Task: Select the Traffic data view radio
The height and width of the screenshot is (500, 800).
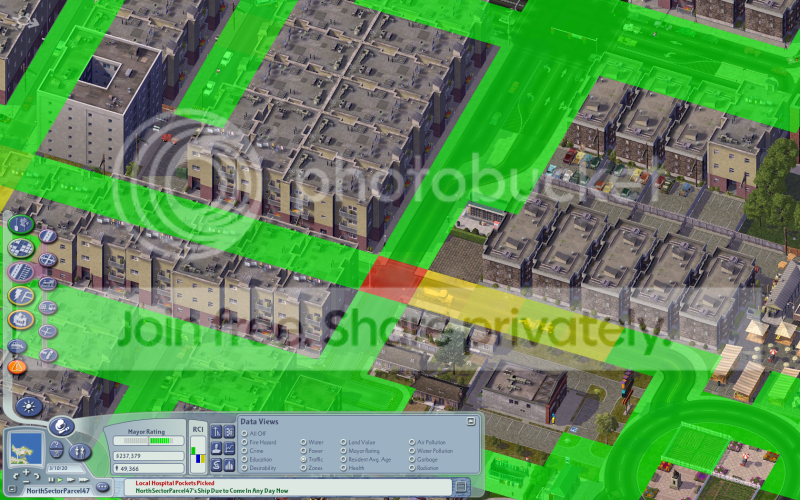Action: tap(304, 459)
